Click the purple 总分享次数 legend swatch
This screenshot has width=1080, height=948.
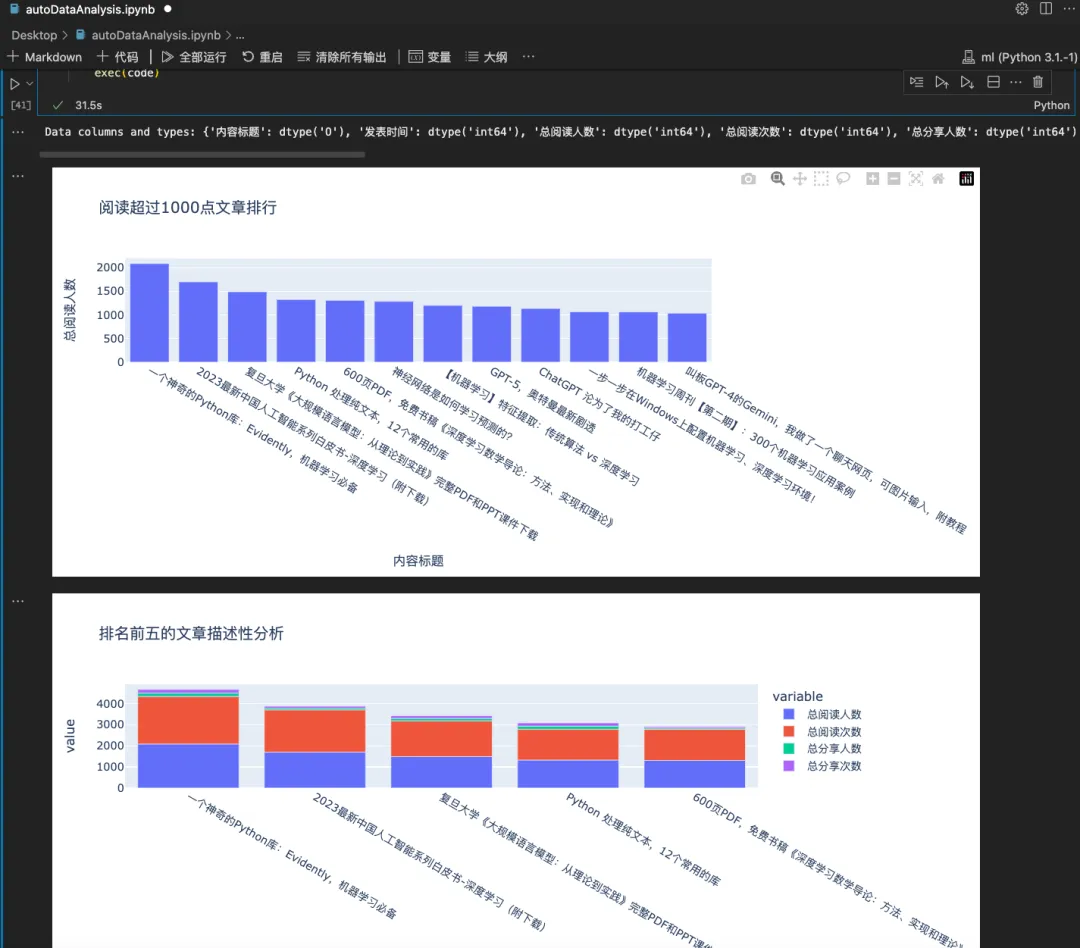pos(789,766)
